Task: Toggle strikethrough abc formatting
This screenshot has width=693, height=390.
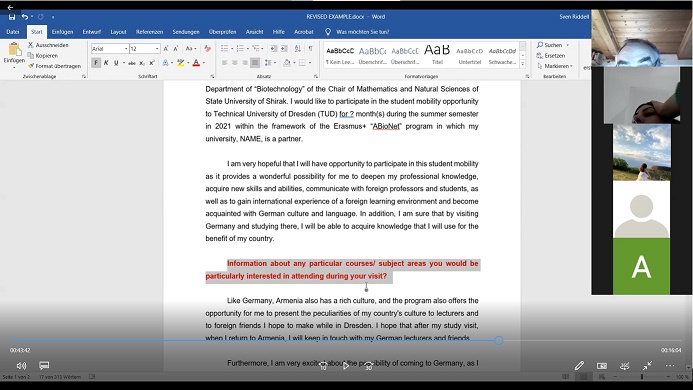Action: tap(132, 63)
